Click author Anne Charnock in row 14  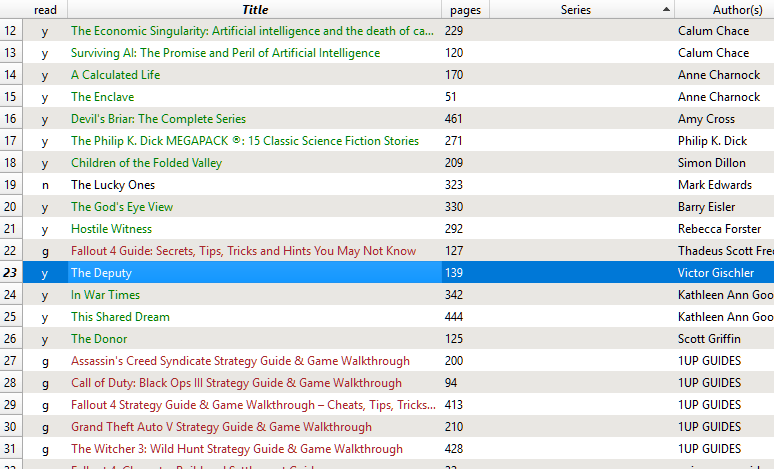(x=719, y=75)
